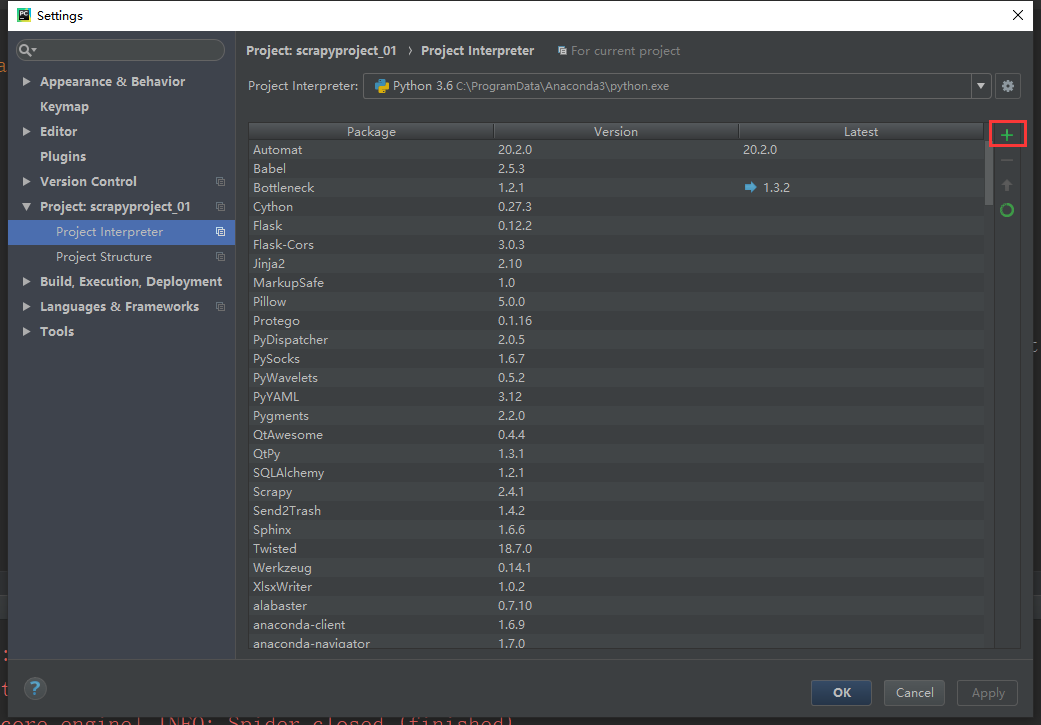This screenshot has height=725, width=1041.
Task: Click the Latest column header
Action: [861, 131]
